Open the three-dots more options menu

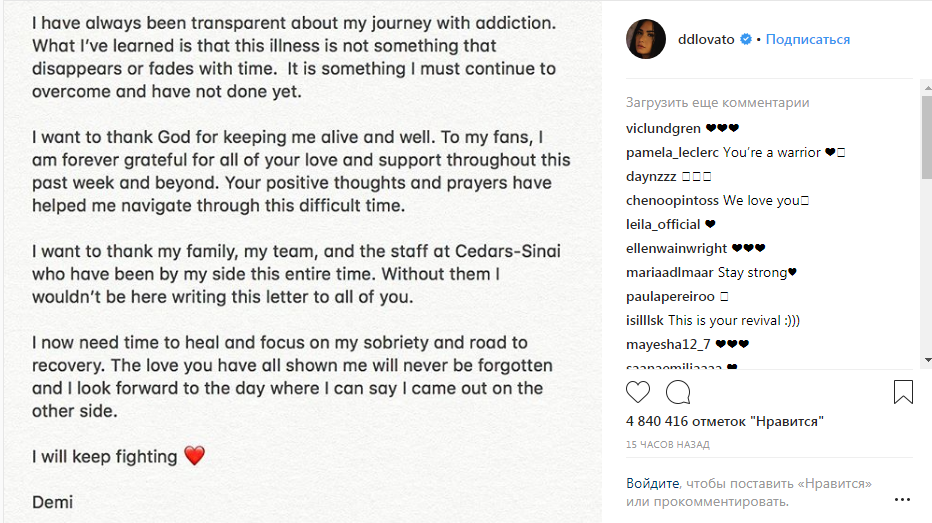tap(902, 499)
